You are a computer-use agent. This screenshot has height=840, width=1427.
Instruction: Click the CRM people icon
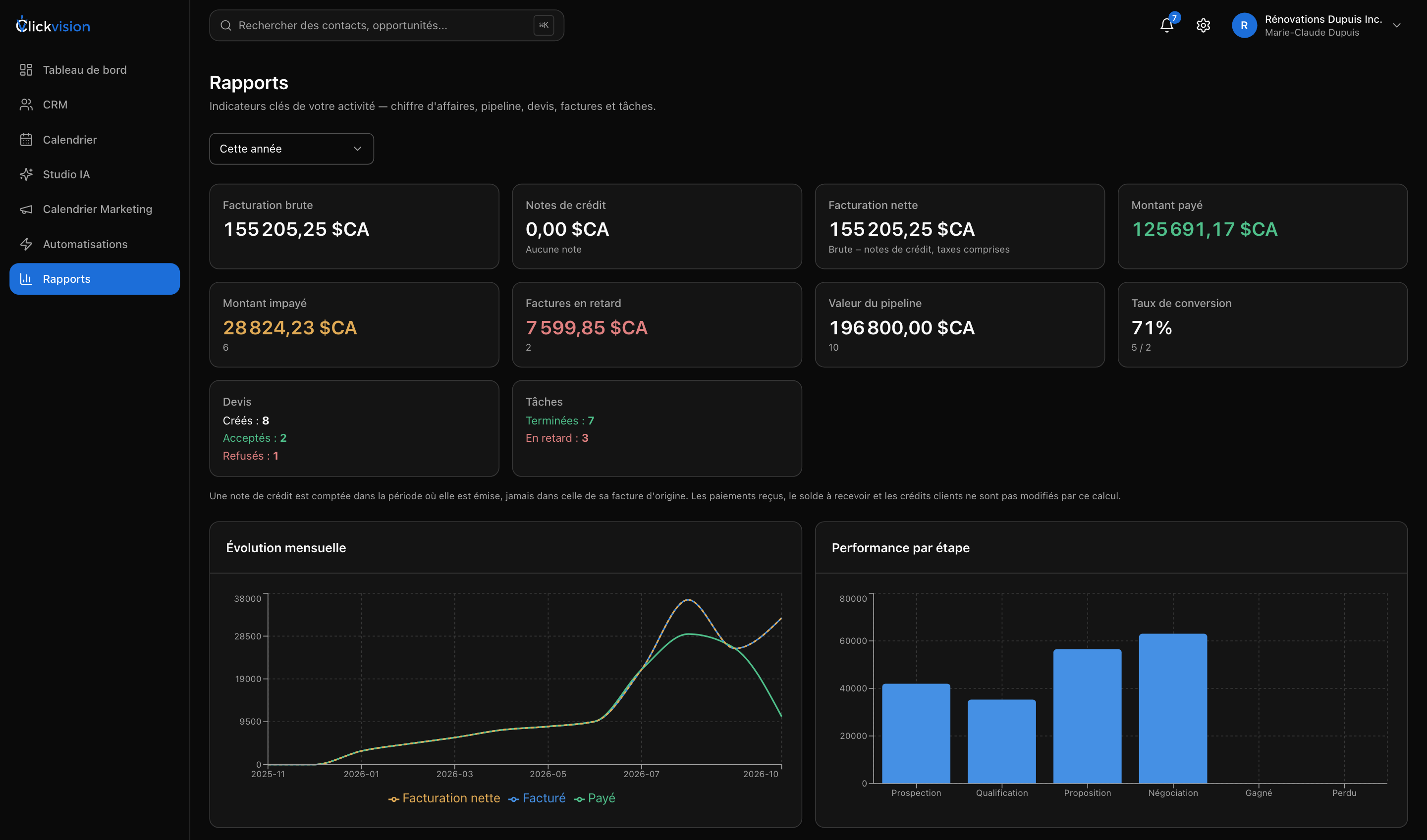(x=26, y=105)
